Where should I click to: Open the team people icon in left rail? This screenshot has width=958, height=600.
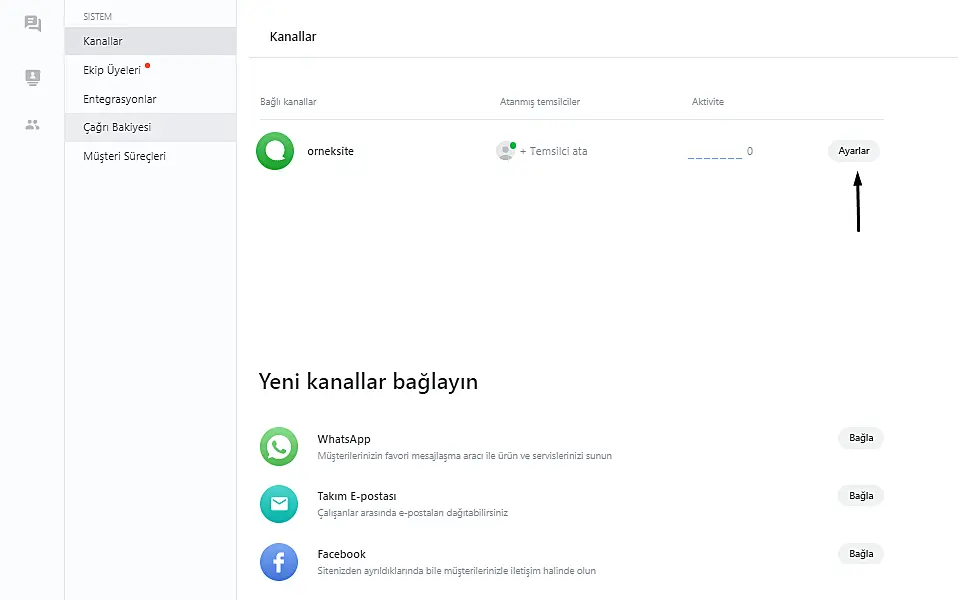pos(33,125)
